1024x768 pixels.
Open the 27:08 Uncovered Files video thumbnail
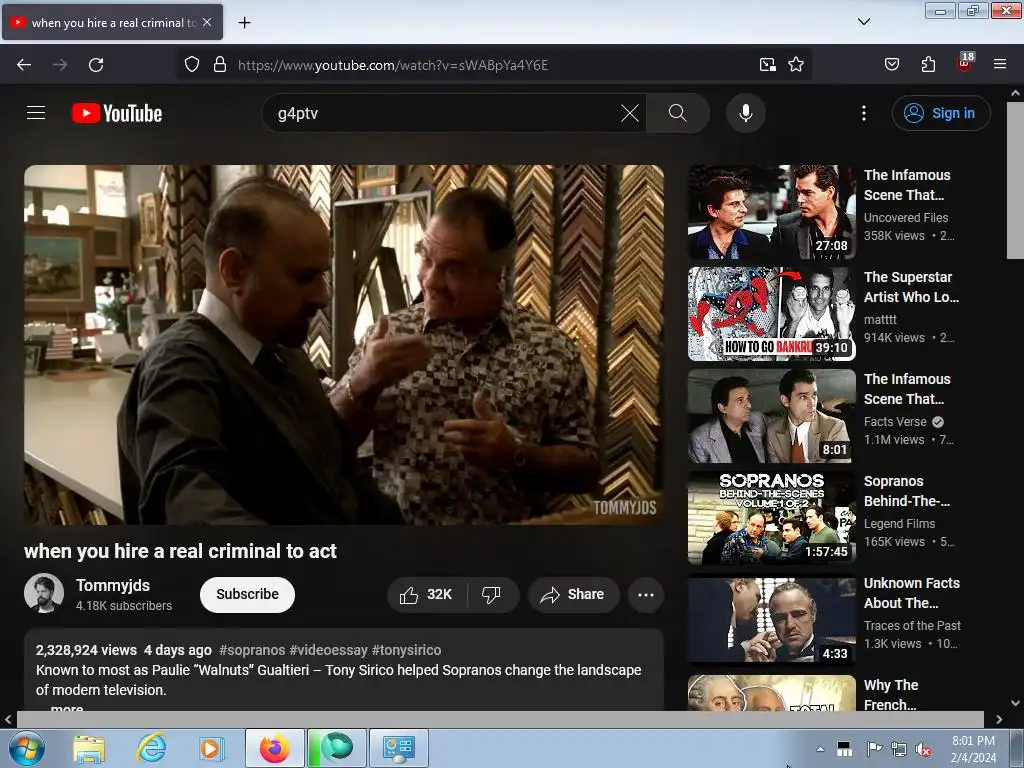[771, 212]
